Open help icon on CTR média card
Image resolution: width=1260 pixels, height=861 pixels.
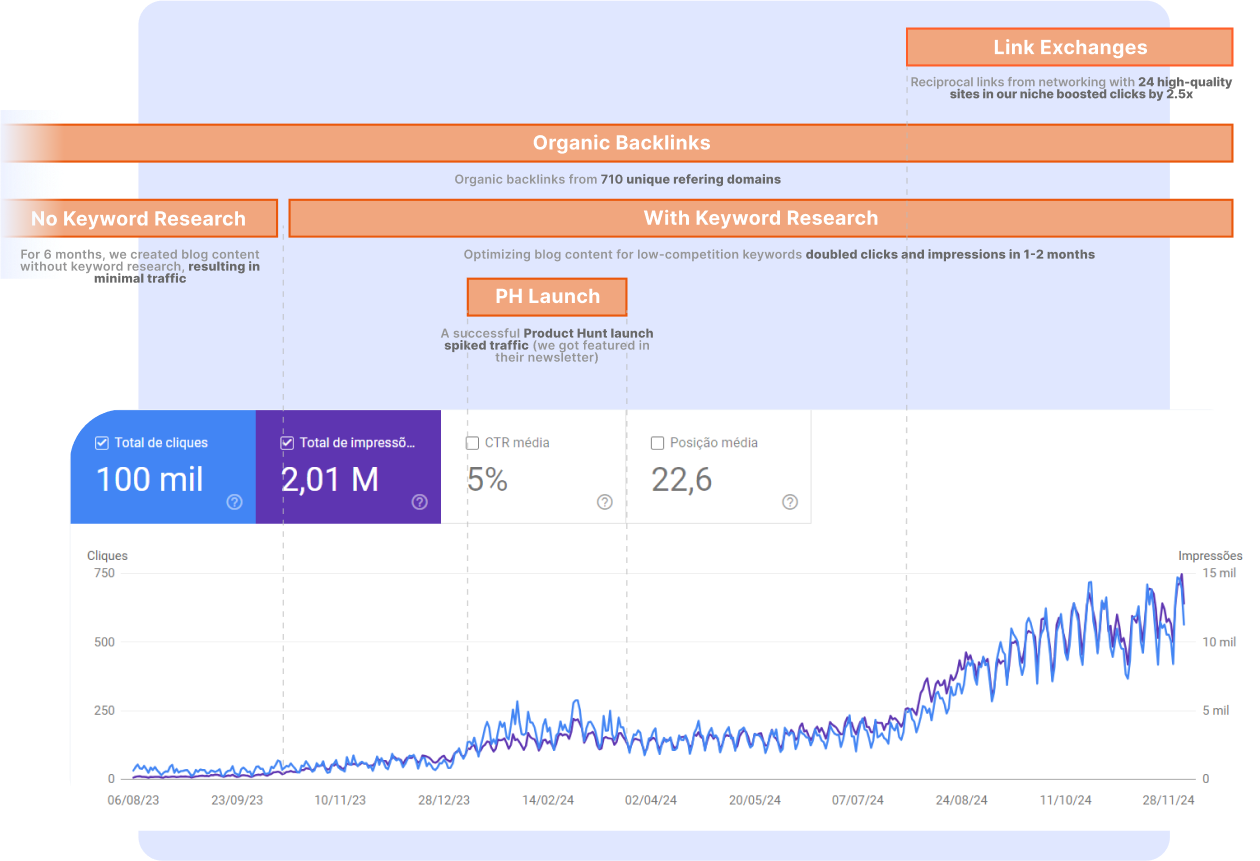tap(604, 502)
